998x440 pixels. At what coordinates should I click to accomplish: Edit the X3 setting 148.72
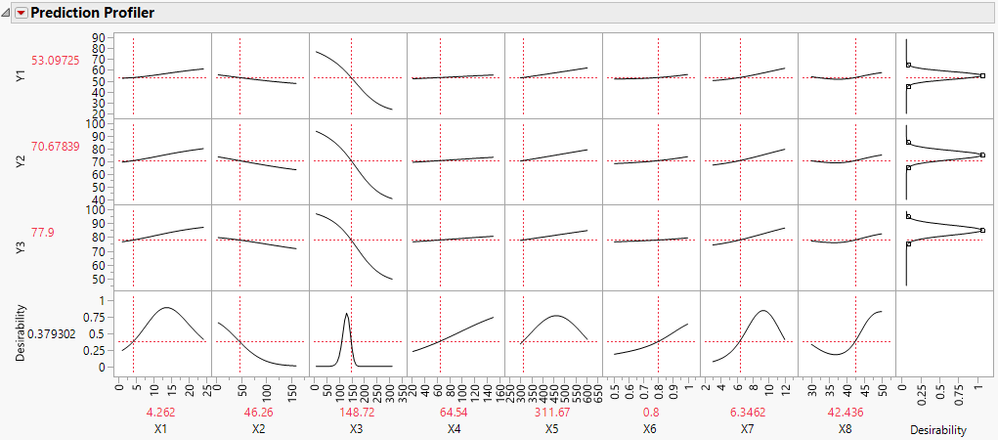point(356,412)
